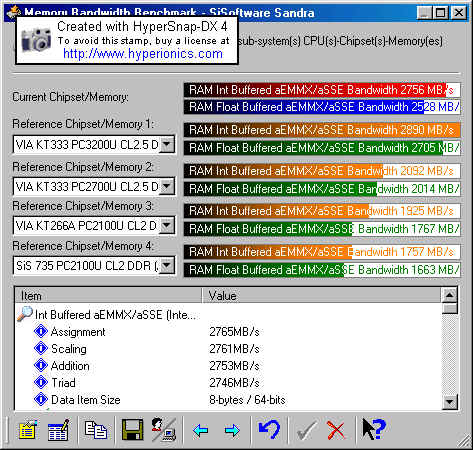Click the RAM Float Bandwidth 2014 MB/s bar

pos(322,189)
